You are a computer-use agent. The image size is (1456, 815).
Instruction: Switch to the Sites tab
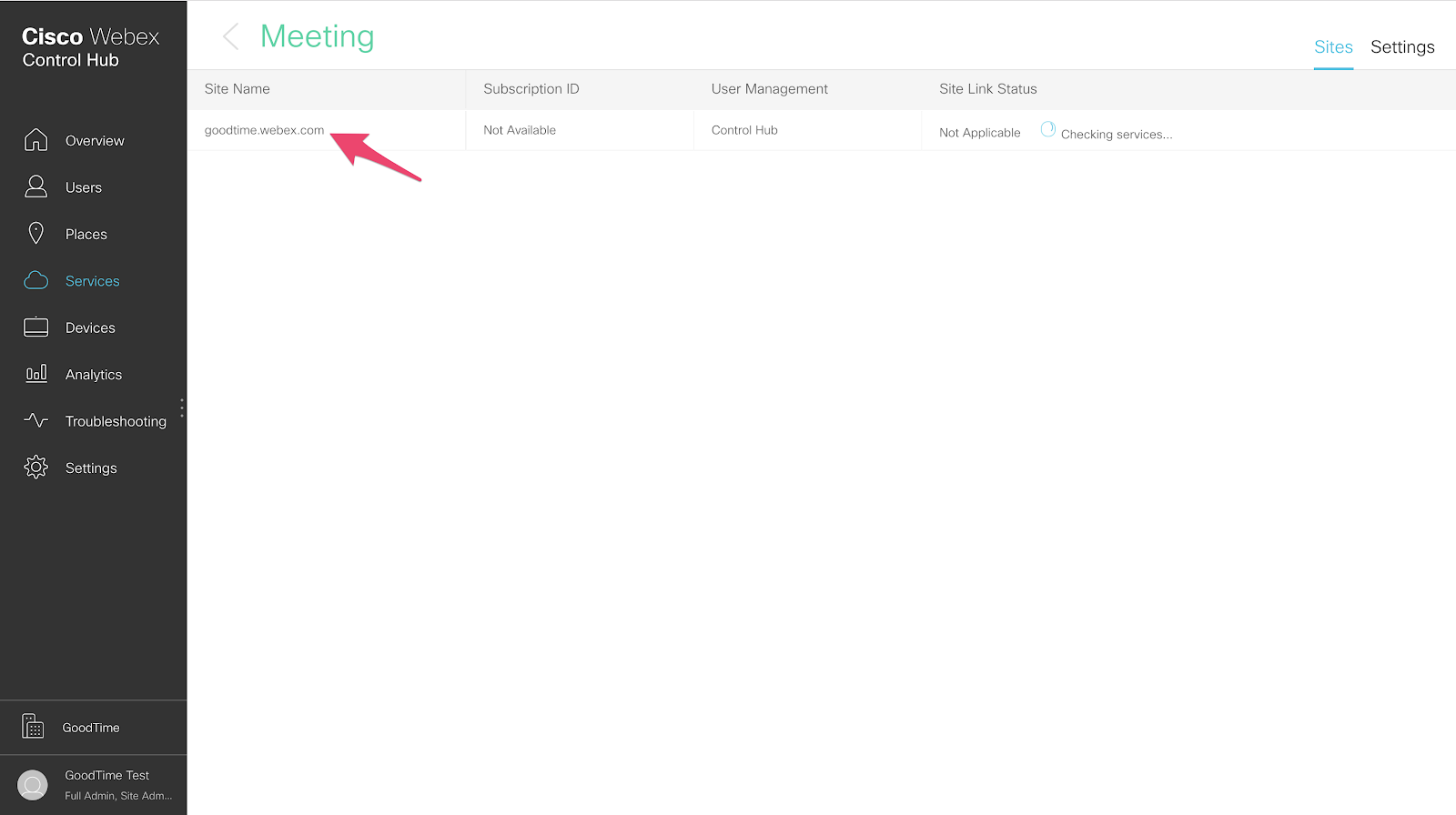point(1333,47)
